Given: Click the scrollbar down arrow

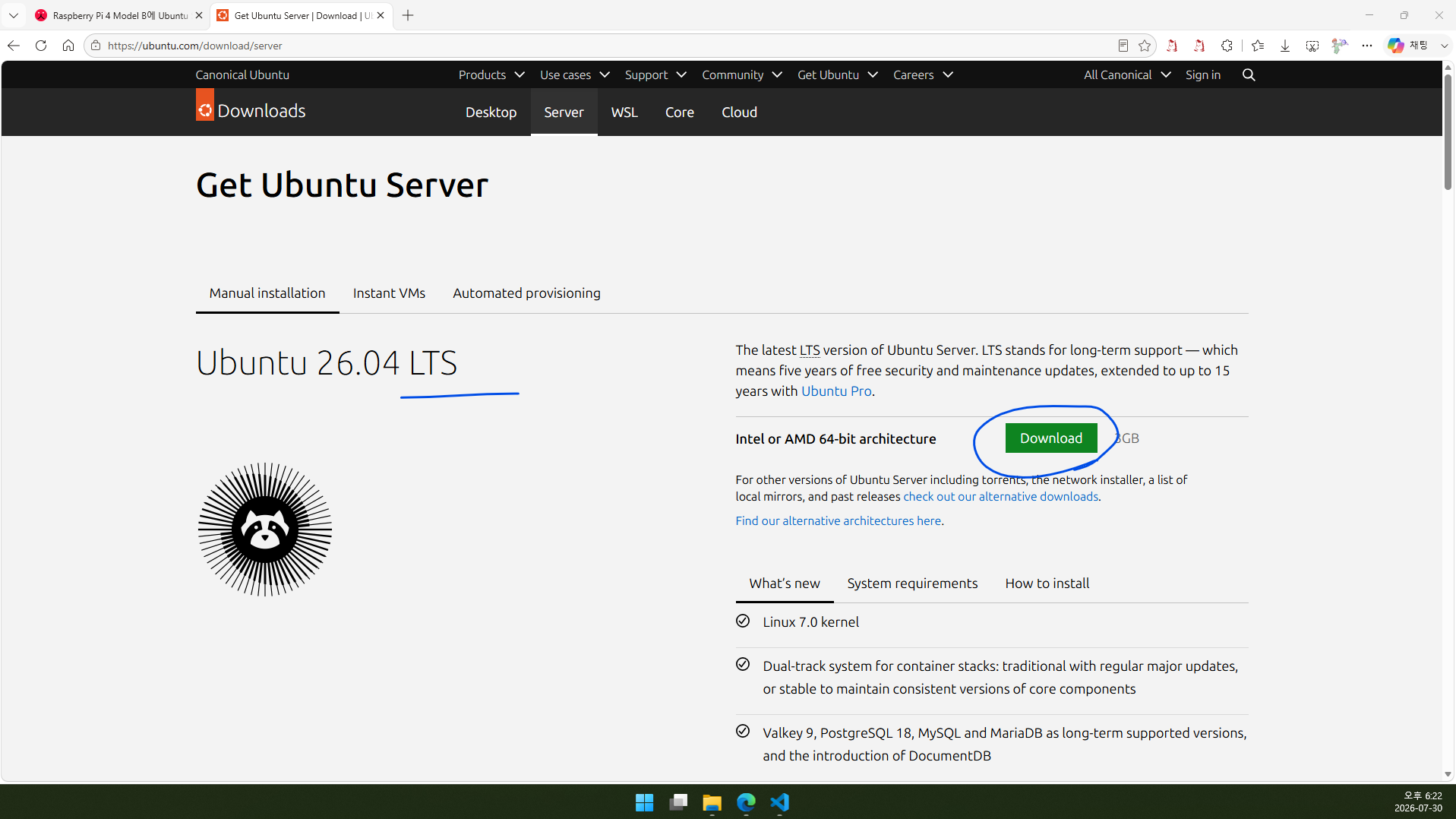Looking at the screenshot, I should [x=1448, y=774].
